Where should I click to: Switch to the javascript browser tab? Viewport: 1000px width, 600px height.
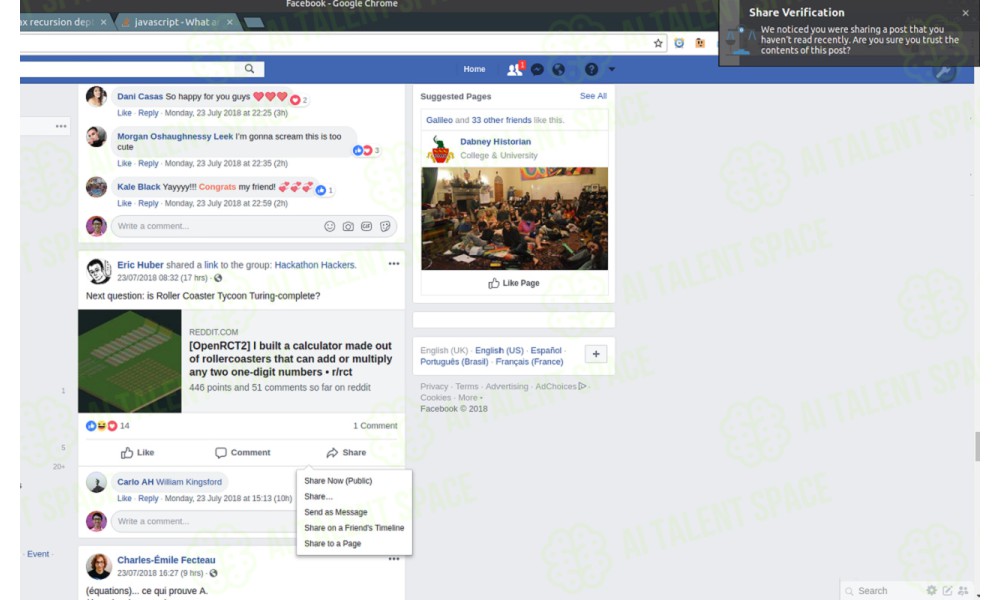[x=176, y=22]
